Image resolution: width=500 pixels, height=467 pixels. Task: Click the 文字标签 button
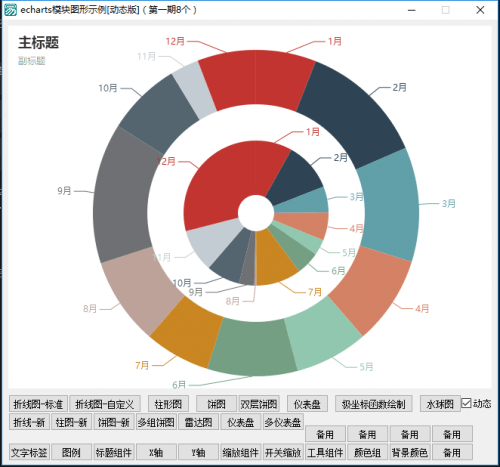tap(29, 452)
